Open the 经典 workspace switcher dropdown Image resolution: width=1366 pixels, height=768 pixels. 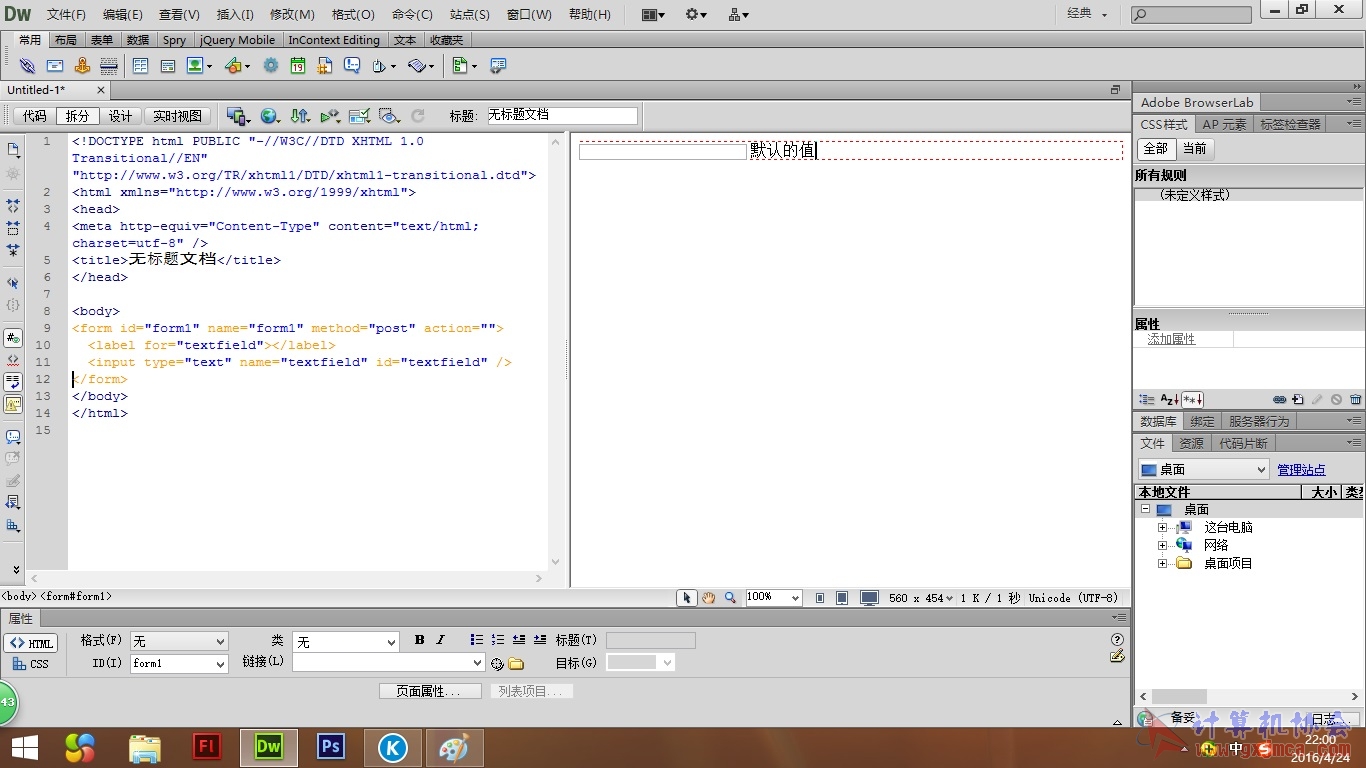(x=1087, y=14)
